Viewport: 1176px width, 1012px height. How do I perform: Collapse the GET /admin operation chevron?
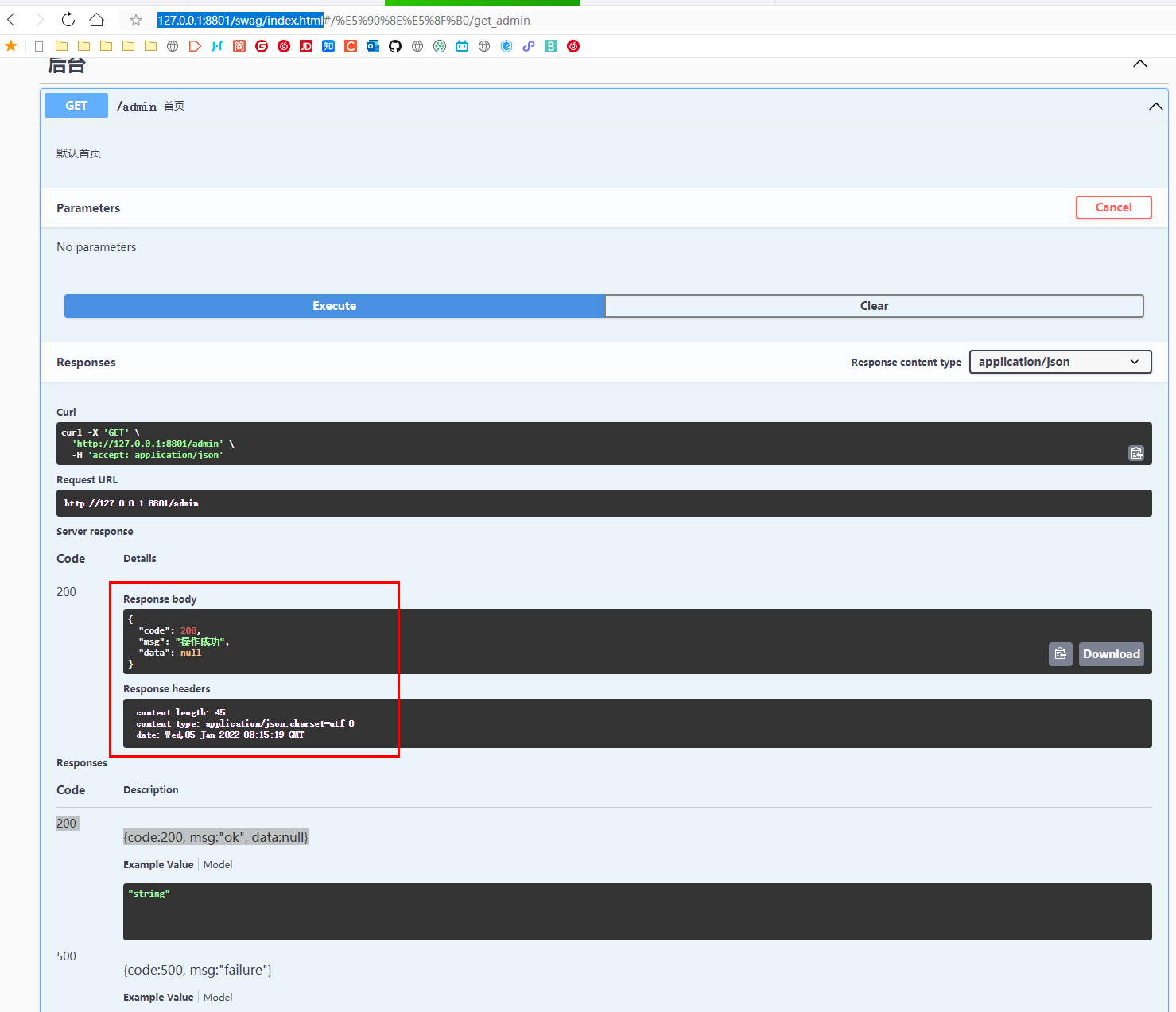coord(1155,106)
